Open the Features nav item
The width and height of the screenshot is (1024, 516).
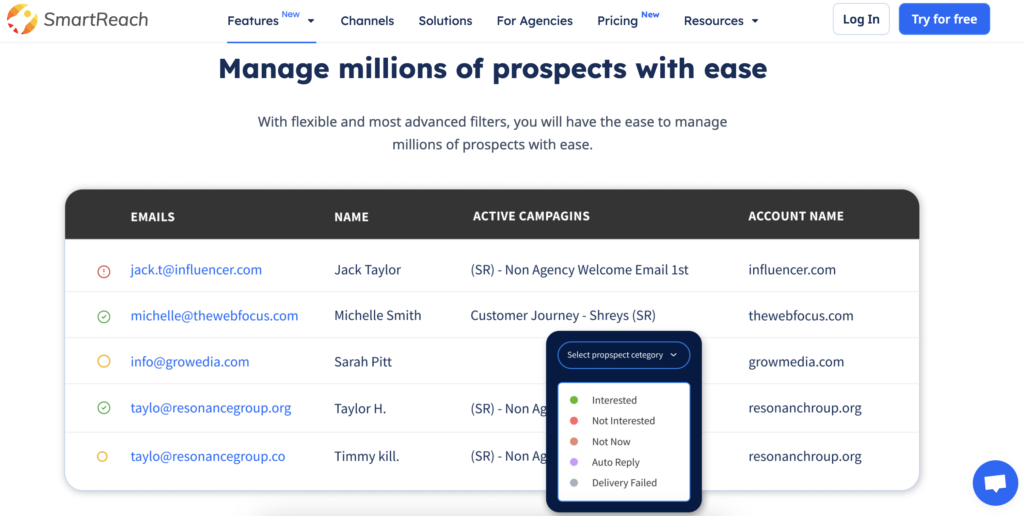tap(253, 21)
